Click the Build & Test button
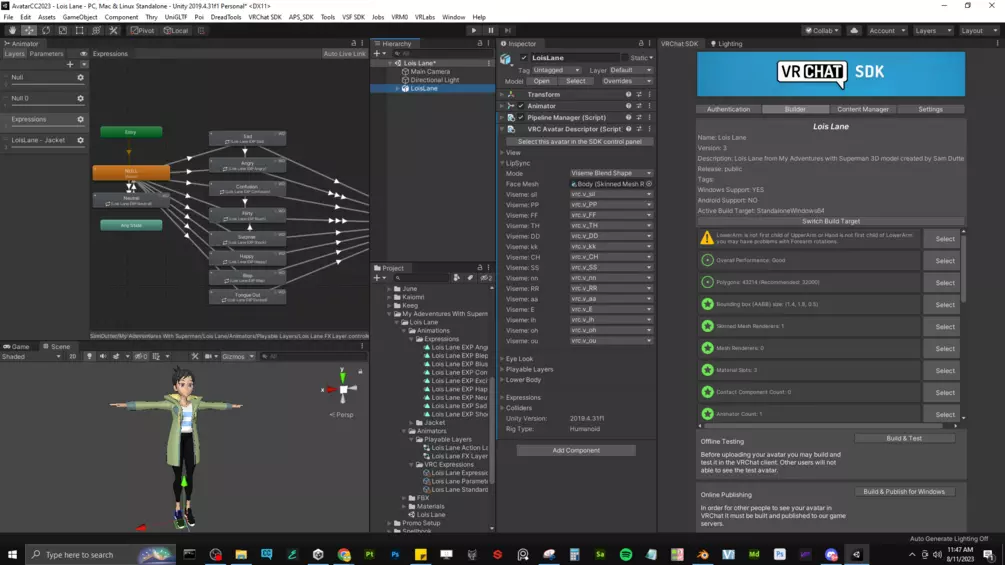The width and height of the screenshot is (1005, 565). [904, 439]
